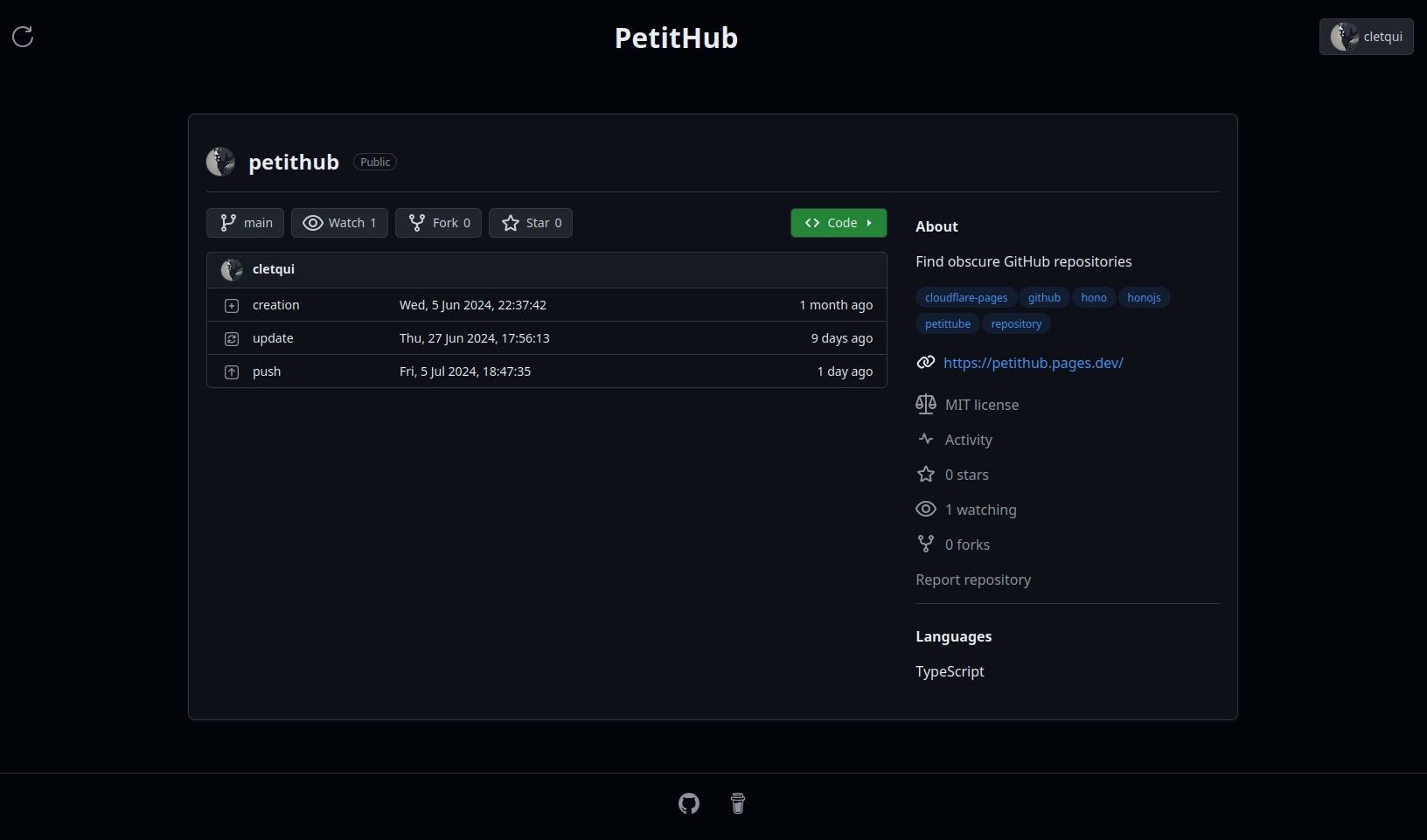Select the MIT license scales icon

point(925,404)
